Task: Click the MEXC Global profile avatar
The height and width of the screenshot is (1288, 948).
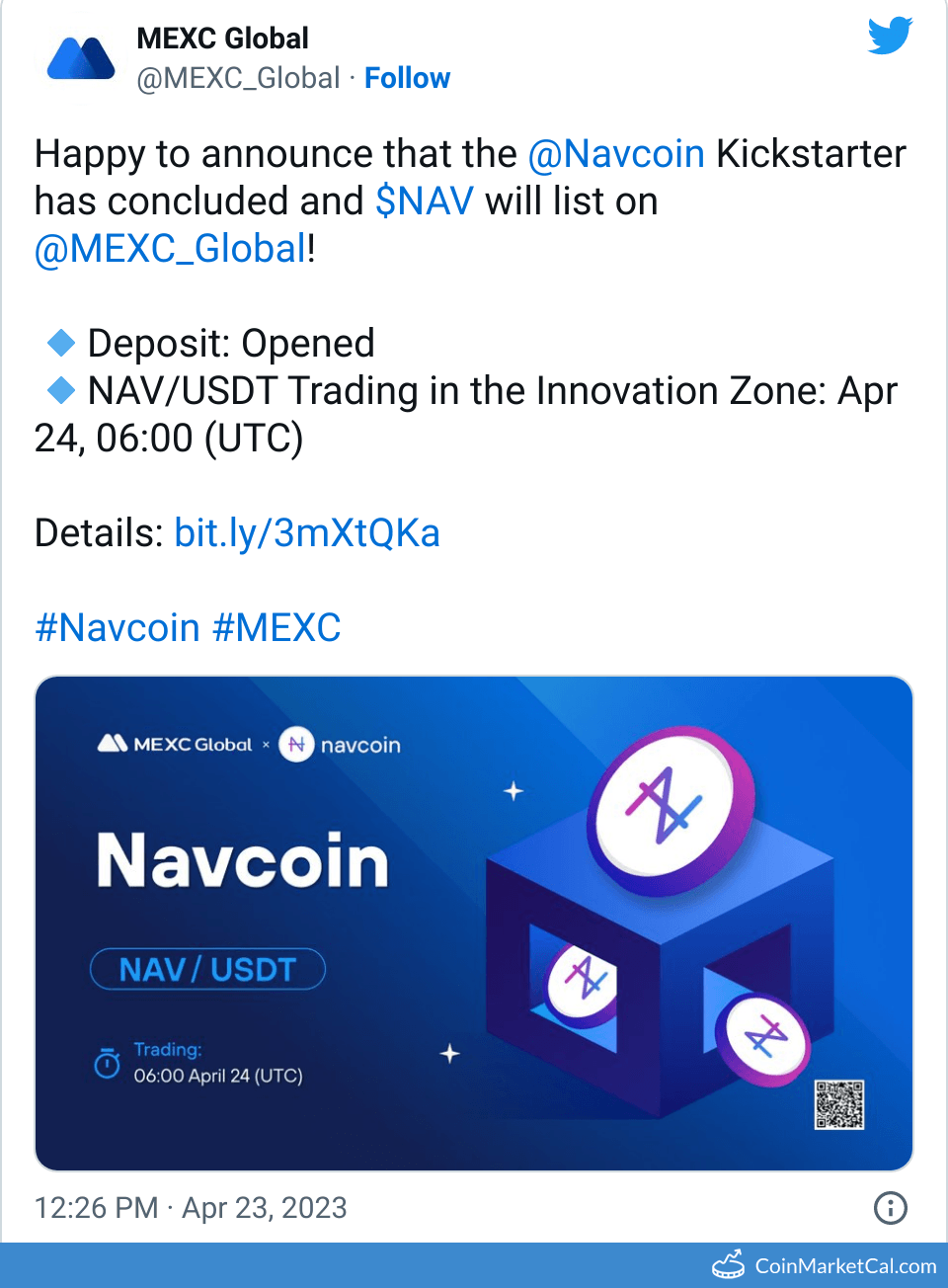Action: click(81, 59)
